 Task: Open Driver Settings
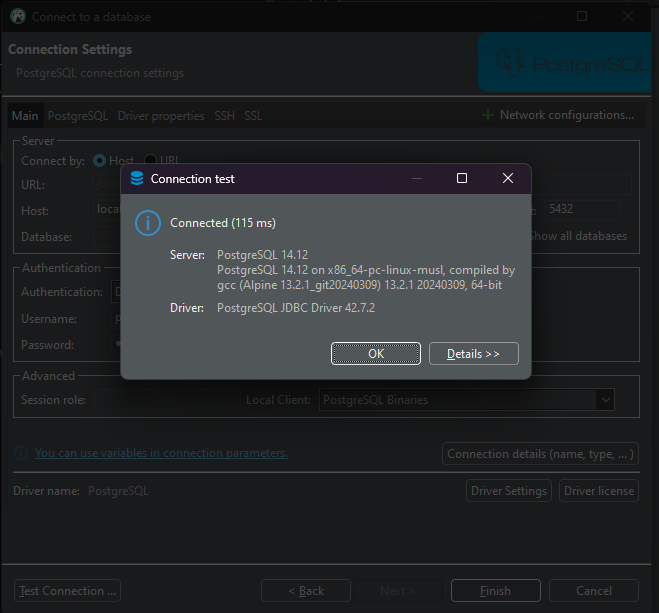[x=509, y=491]
